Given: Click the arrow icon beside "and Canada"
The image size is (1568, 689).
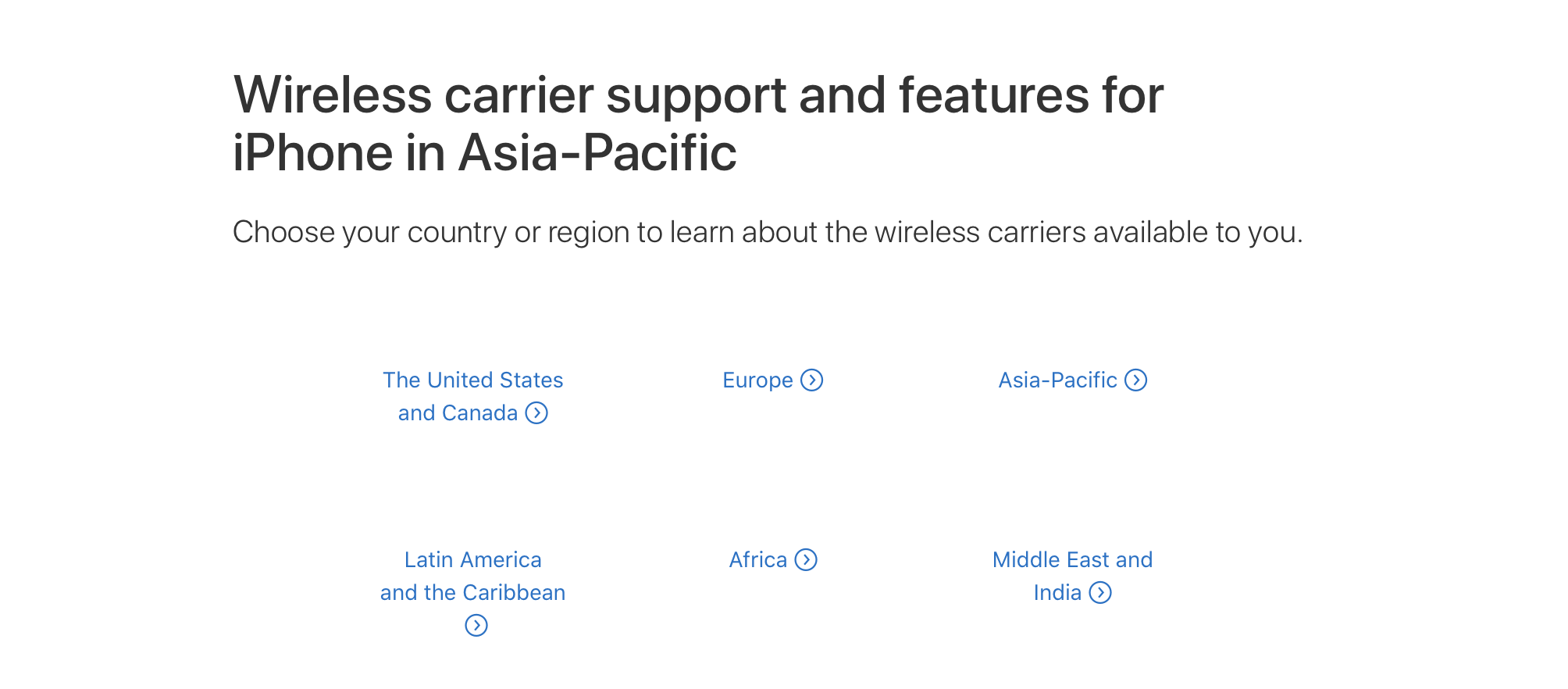Looking at the screenshot, I should point(536,412).
